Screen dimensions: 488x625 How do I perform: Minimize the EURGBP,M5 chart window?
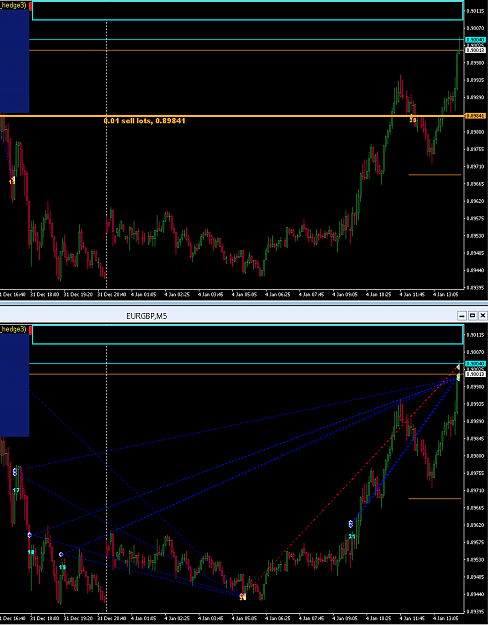[462, 316]
